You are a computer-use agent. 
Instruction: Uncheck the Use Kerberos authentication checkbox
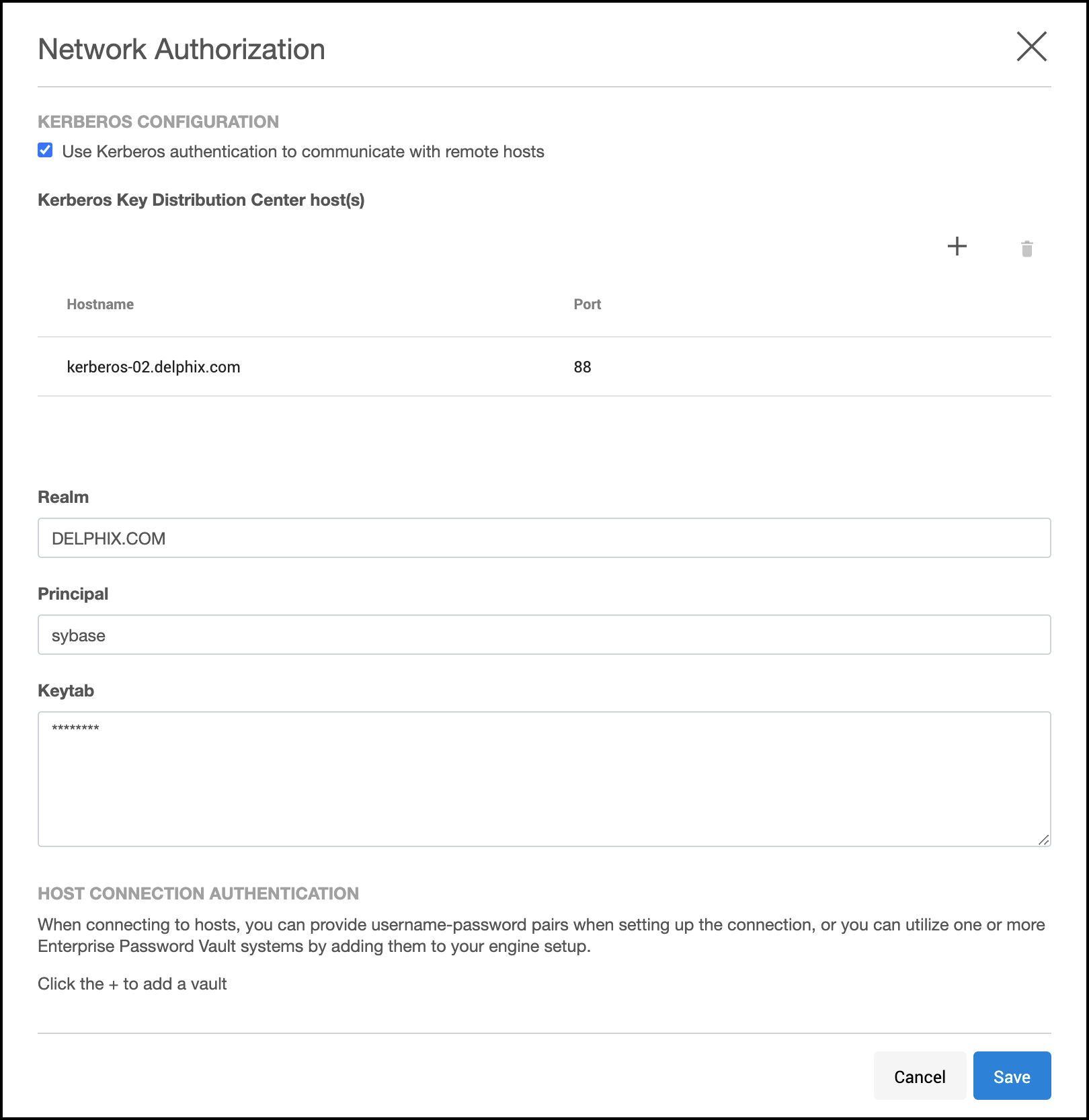pyautogui.click(x=45, y=151)
